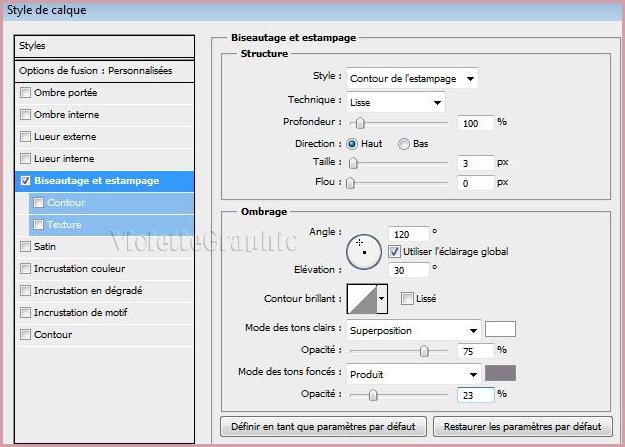Select the Haut direction radio button
Viewport: 625px width, 447px height.
353,144
